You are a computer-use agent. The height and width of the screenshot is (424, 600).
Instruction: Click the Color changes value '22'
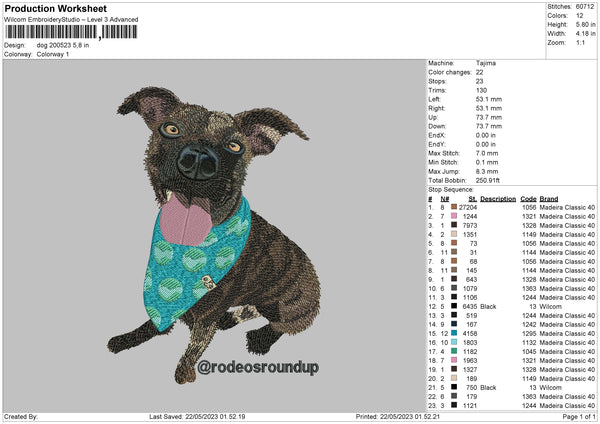pos(479,72)
